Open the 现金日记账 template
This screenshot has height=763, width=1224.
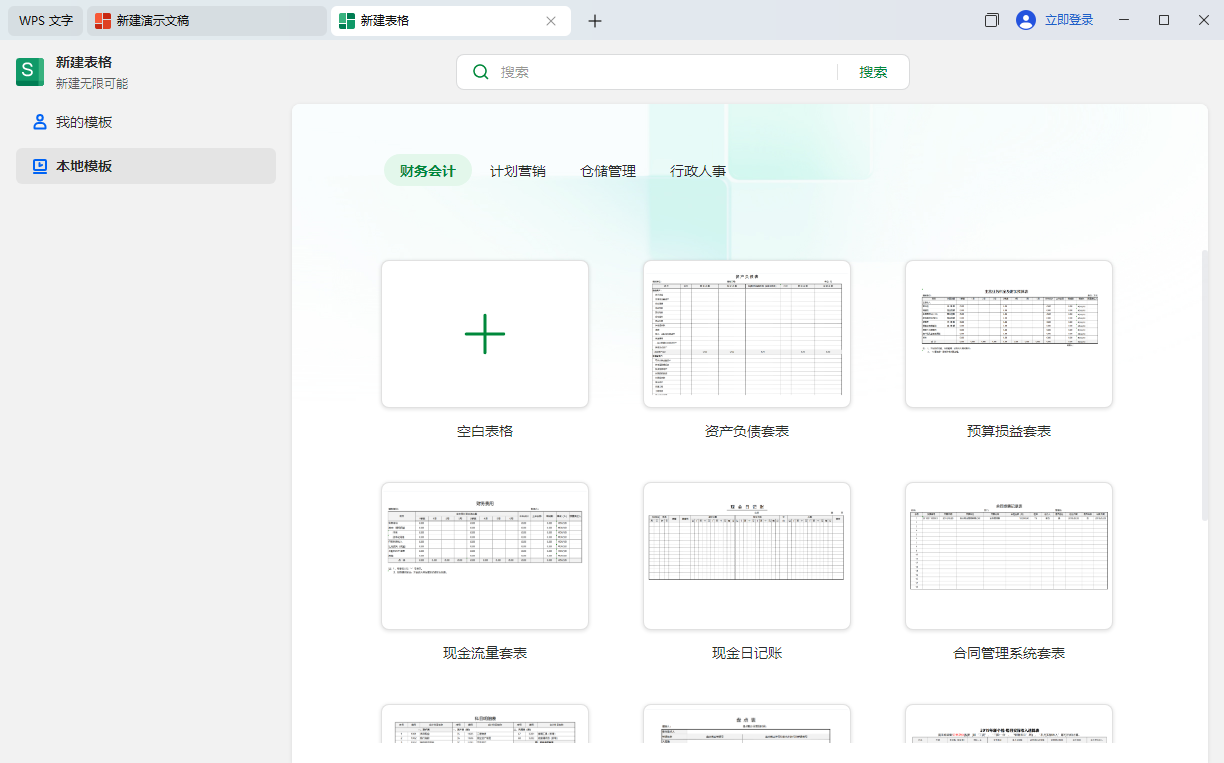coord(746,556)
